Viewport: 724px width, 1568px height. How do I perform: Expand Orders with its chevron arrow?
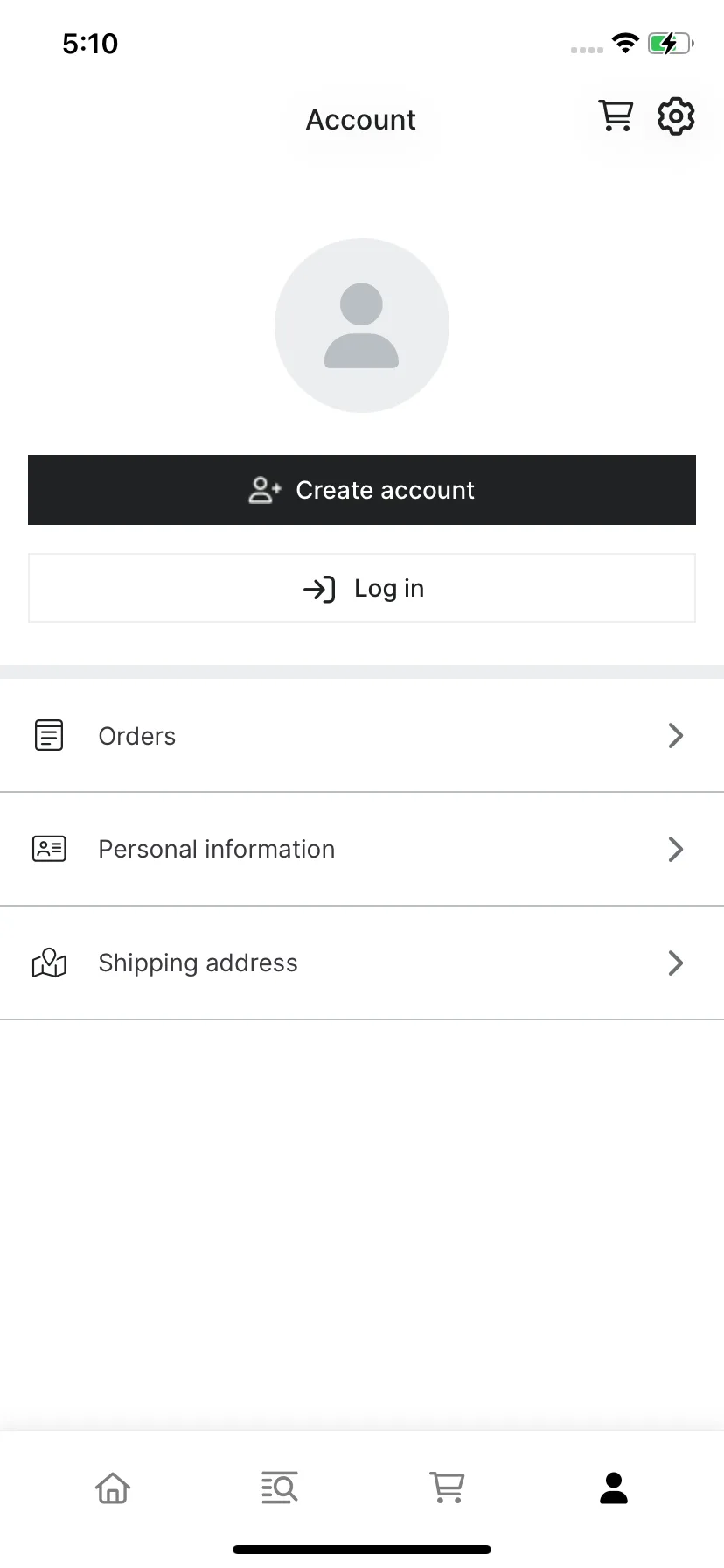(x=675, y=735)
